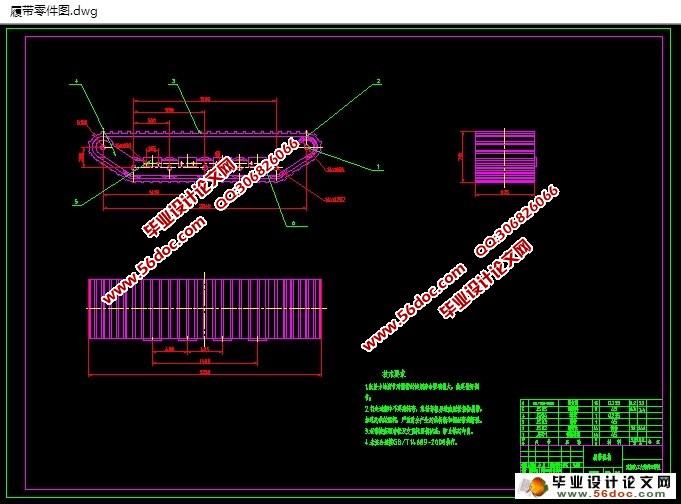
Task: Select part balloon number 2 label
Action: pyautogui.click(x=378, y=80)
